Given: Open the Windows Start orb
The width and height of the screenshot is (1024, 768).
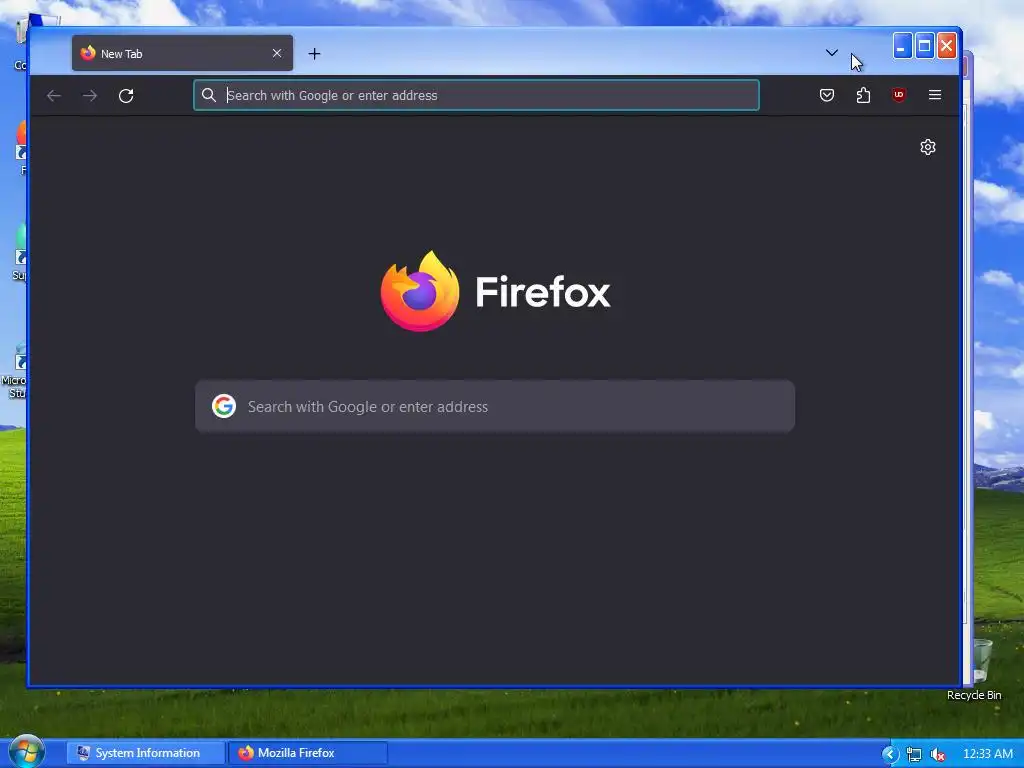Looking at the screenshot, I should pos(26,752).
